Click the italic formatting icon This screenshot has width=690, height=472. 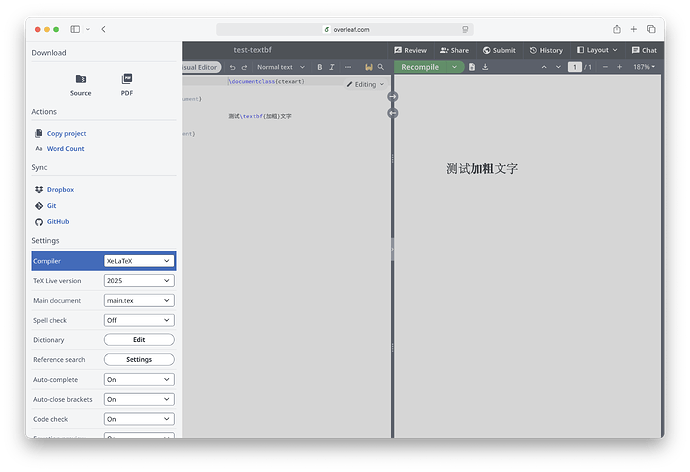click(x=331, y=67)
